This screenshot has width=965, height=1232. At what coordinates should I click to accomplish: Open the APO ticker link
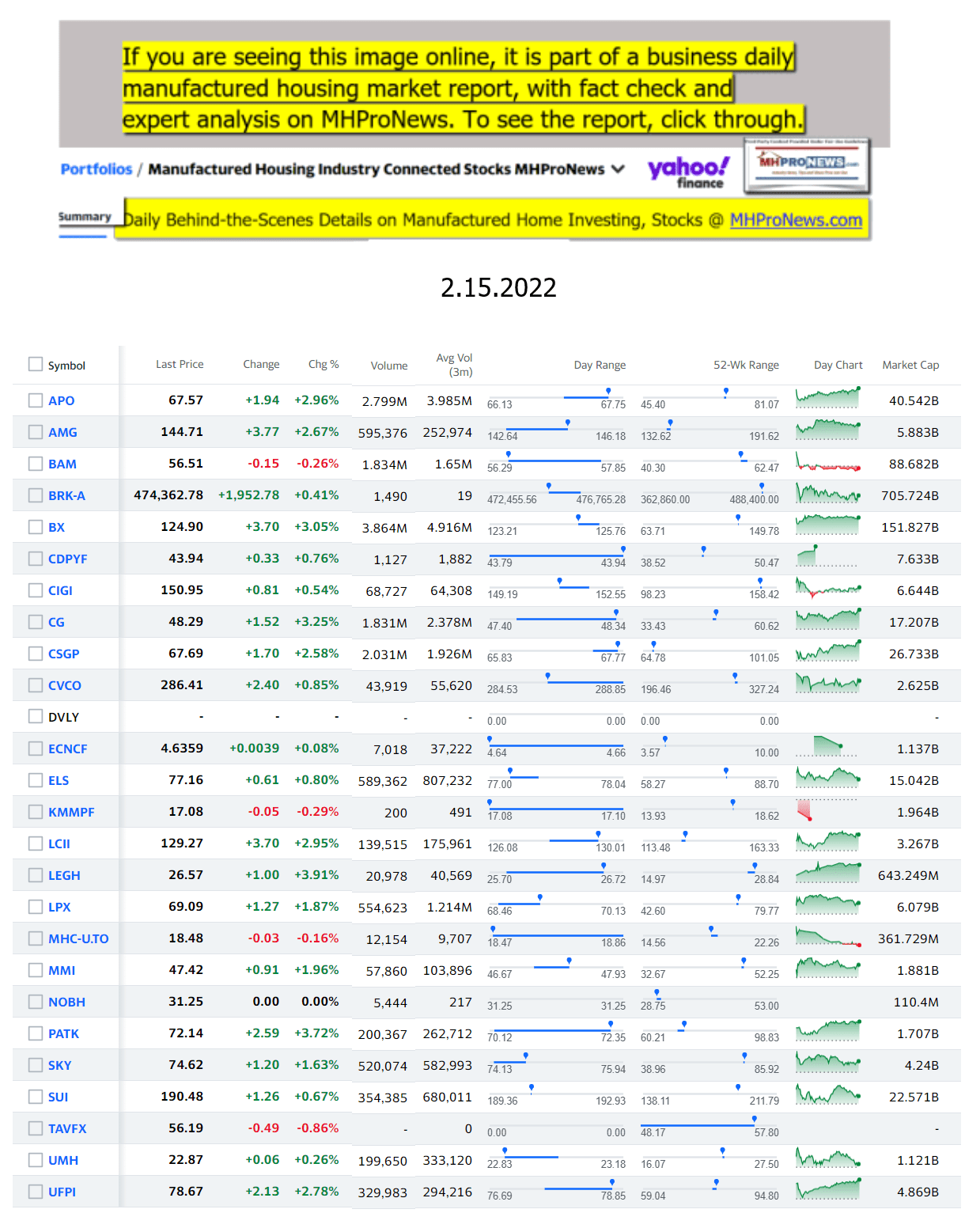62,400
